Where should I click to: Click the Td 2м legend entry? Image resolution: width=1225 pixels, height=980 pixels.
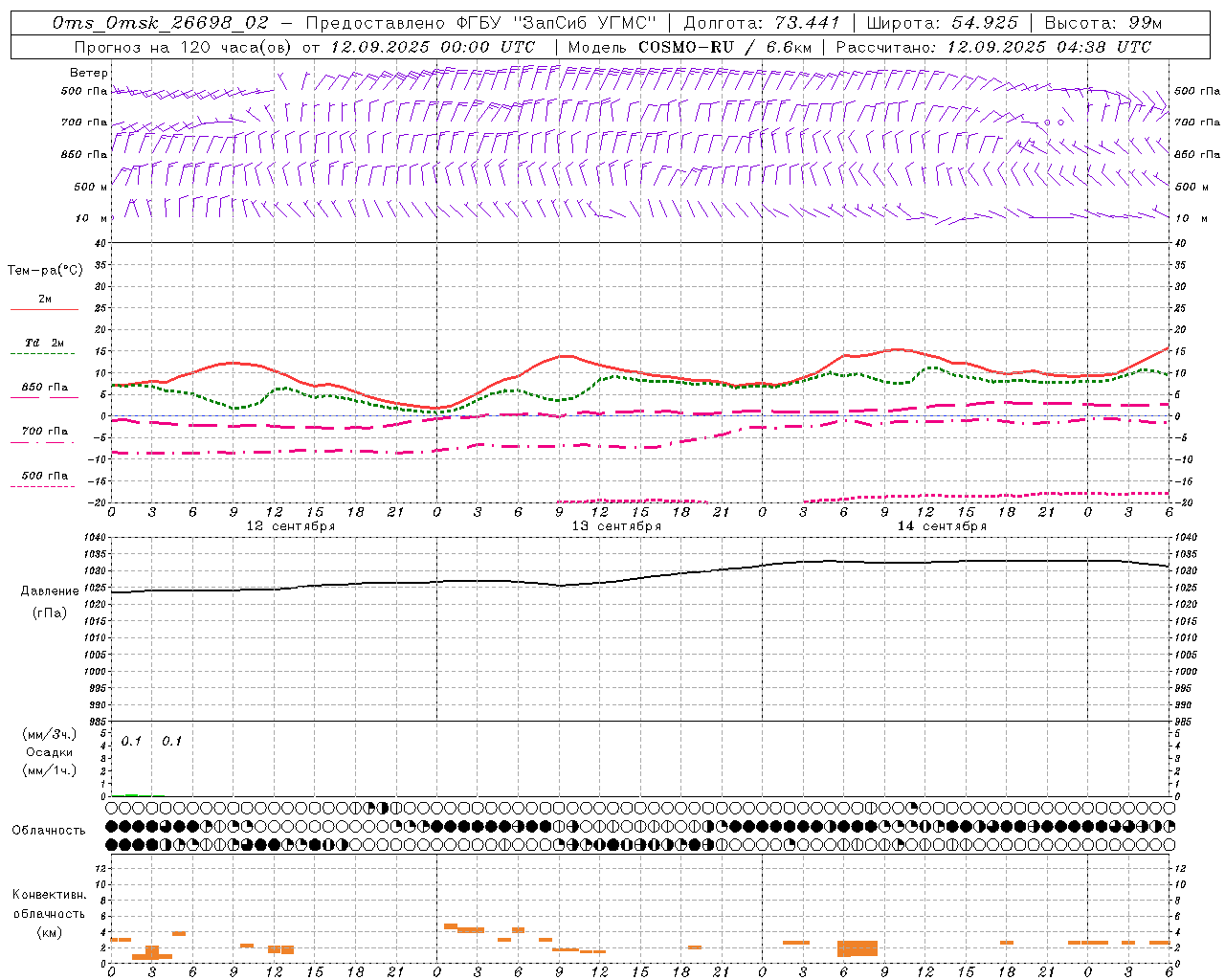pyautogui.click(x=45, y=343)
